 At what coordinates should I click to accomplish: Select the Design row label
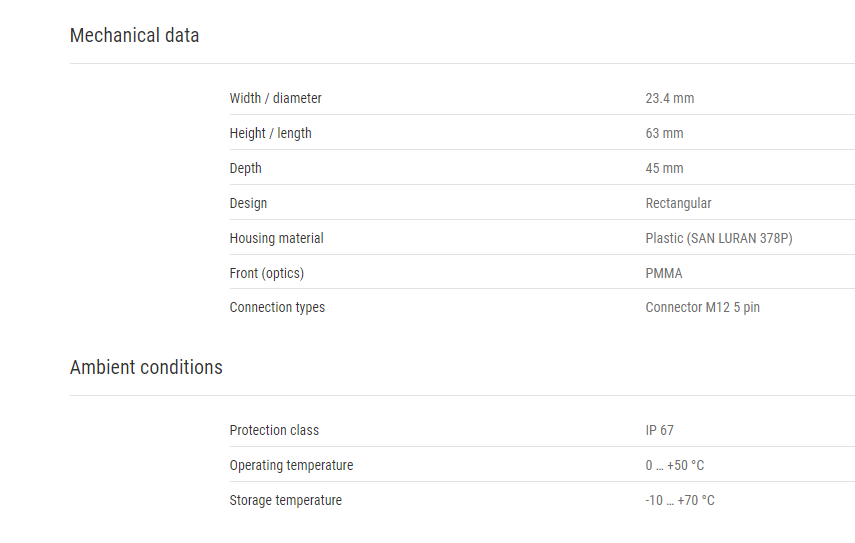(x=248, y=203)
